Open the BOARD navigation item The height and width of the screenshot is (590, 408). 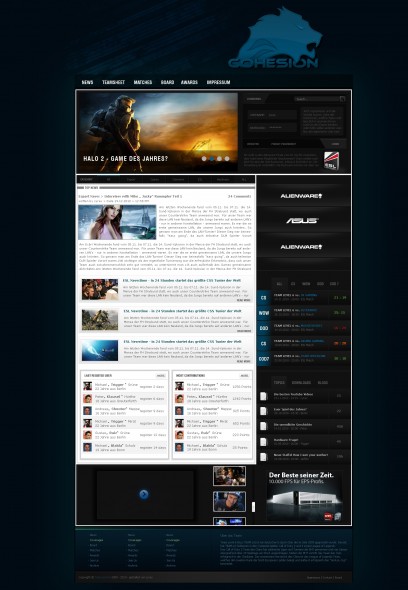coord(167,82)
